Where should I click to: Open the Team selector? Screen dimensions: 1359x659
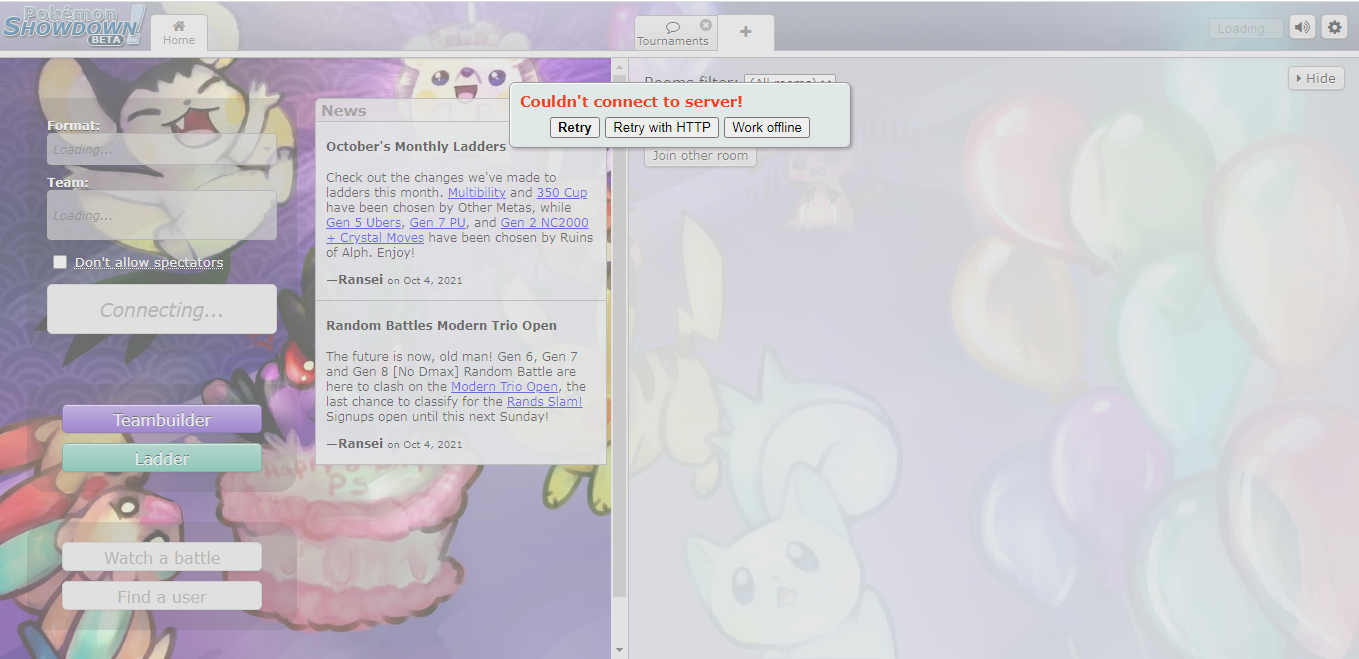click(x=162, y=215)
